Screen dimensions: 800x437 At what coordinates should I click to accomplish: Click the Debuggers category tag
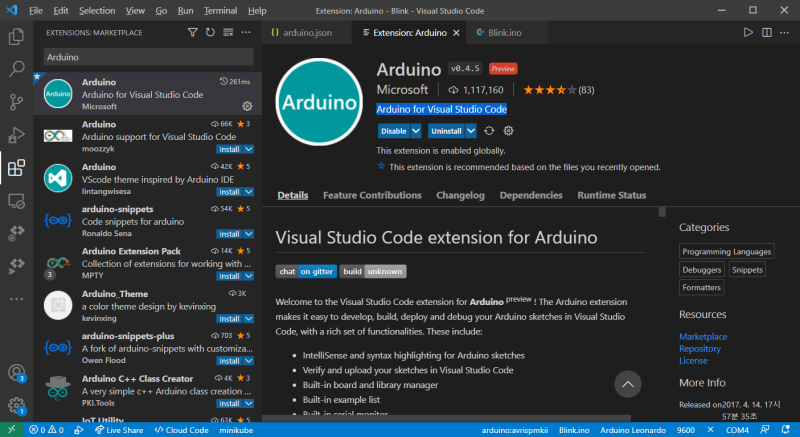tap(702, 270)
